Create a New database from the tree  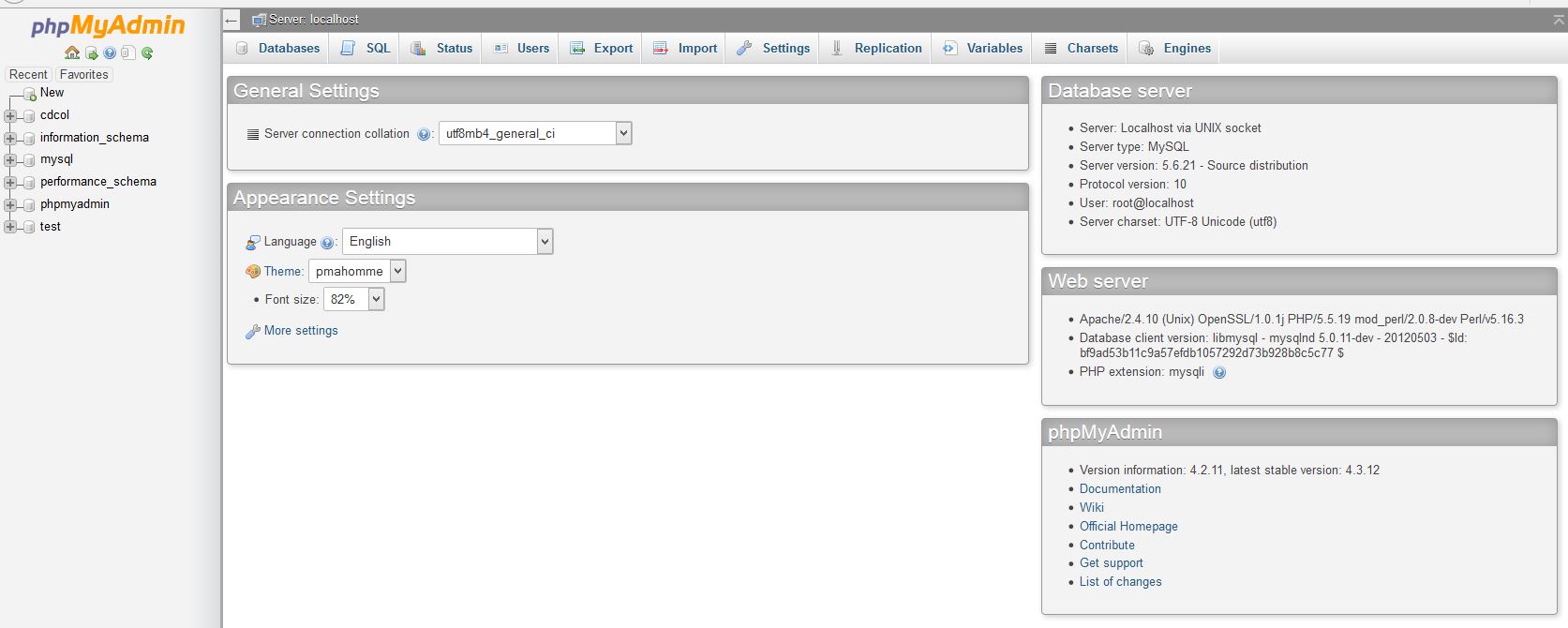(52, 93)
